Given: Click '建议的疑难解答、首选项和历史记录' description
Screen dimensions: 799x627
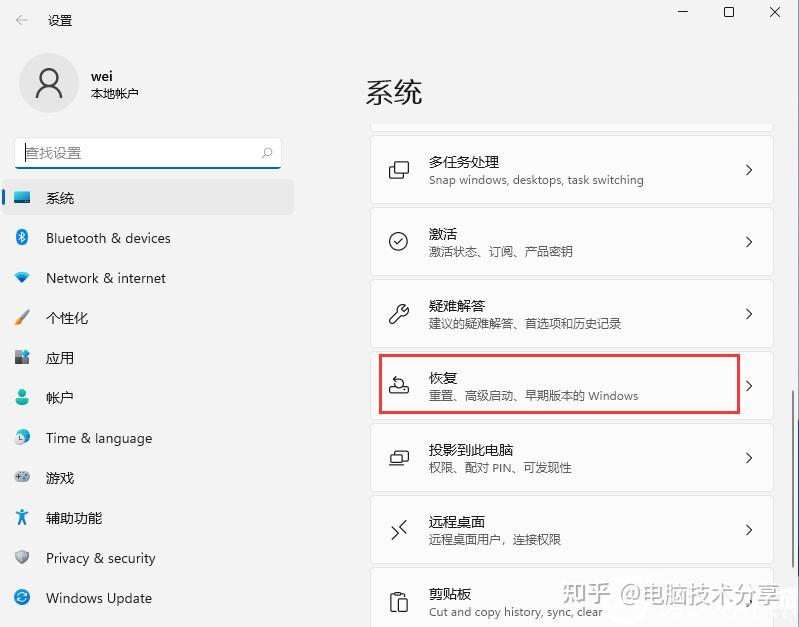Looking at the screenshot, I should click(x=525, y=323).
